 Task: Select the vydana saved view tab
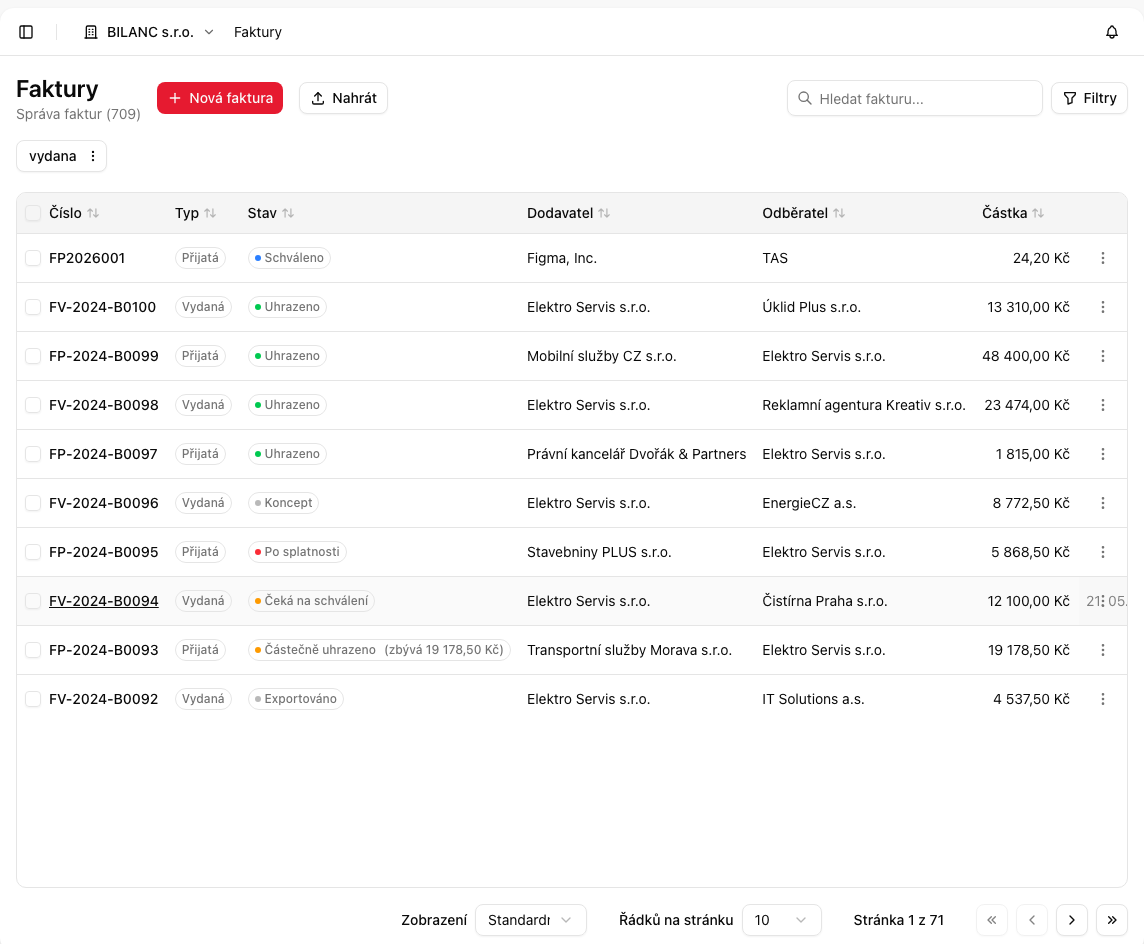53,156
